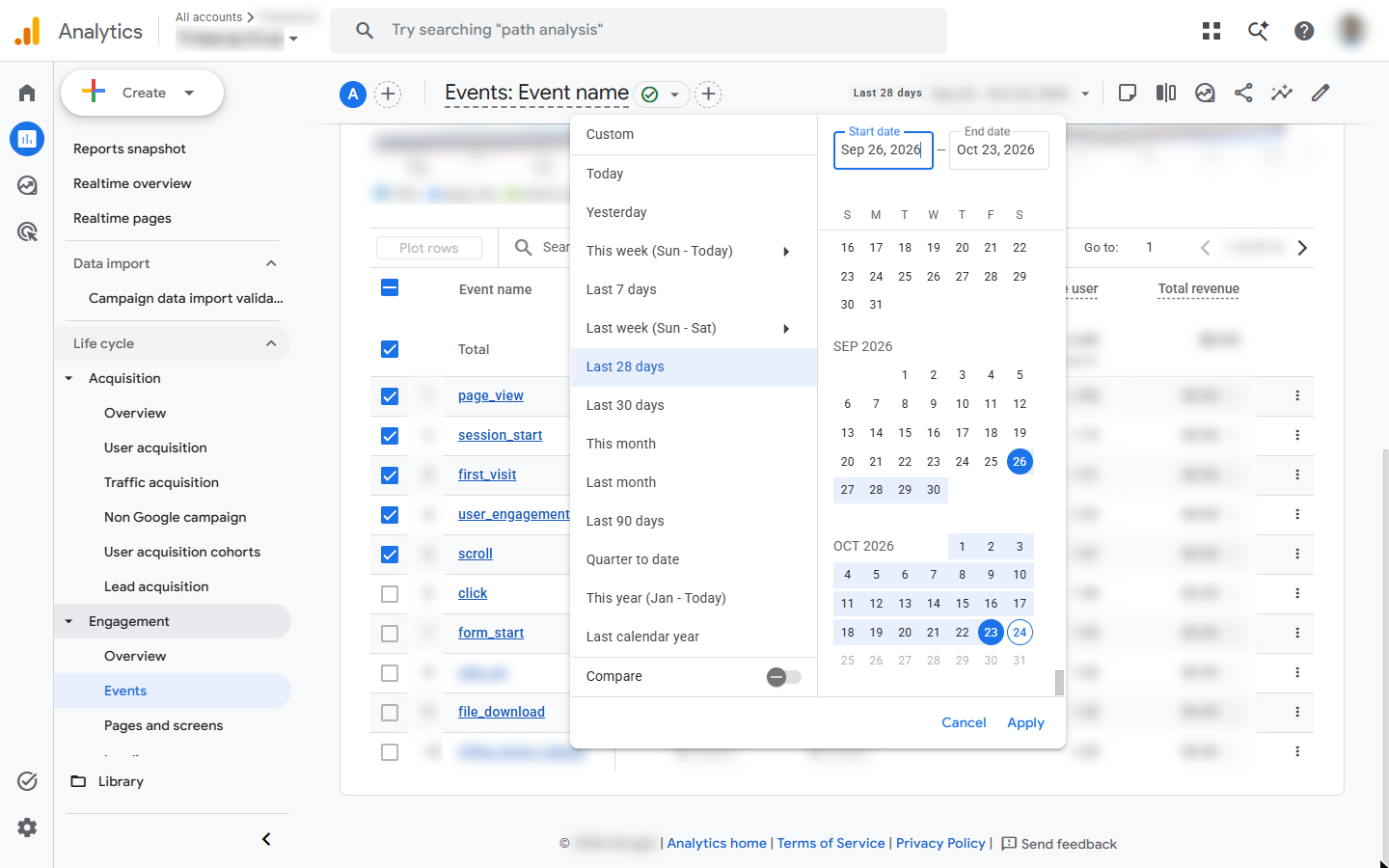Check the file_download row checkbox
This screenshot has height=868, width=1389.
[x=390, y=712]
